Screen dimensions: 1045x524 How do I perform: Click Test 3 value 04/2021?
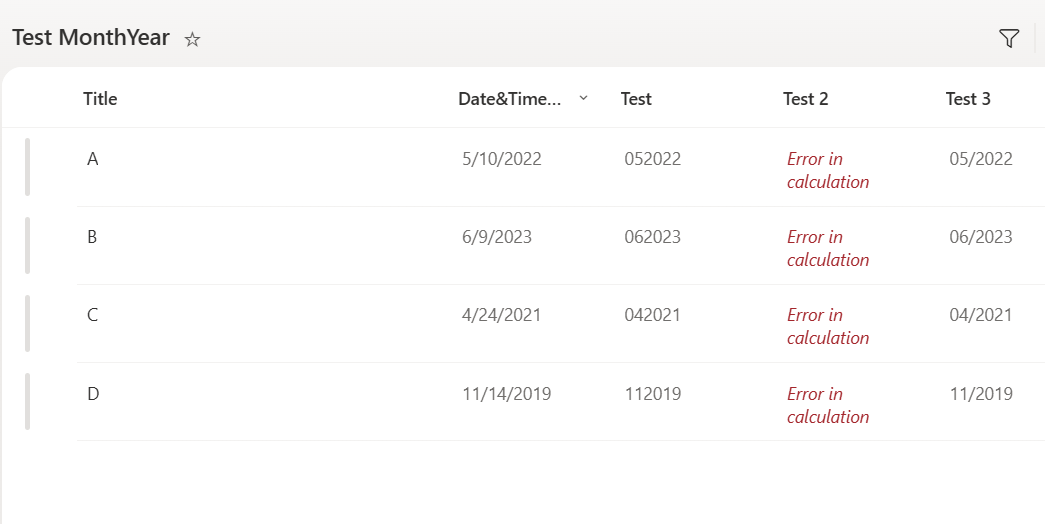pyautogui.click(x=981, y=315)
